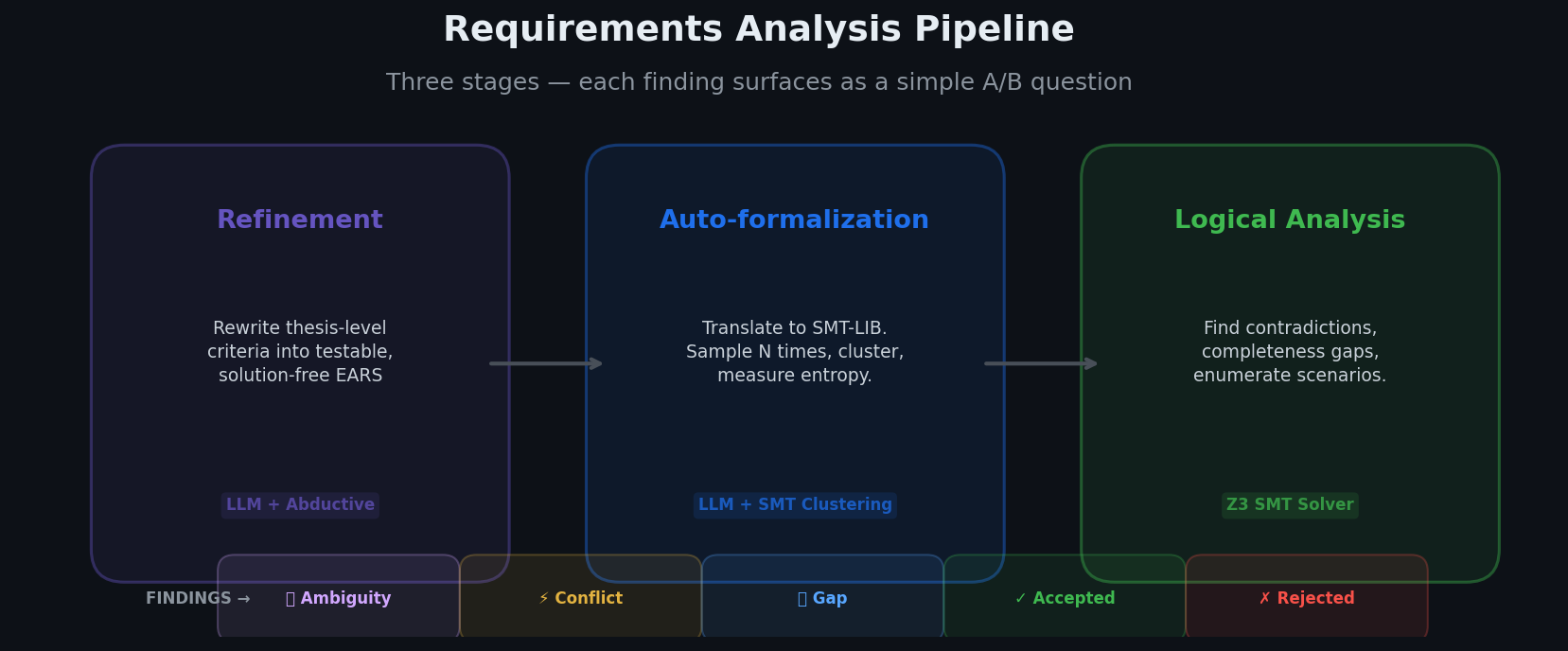The width and height of the screenshot is (1568, 651).
Task: Click the Requirements Analysis Pipeline title
Action: click(759, 30)
